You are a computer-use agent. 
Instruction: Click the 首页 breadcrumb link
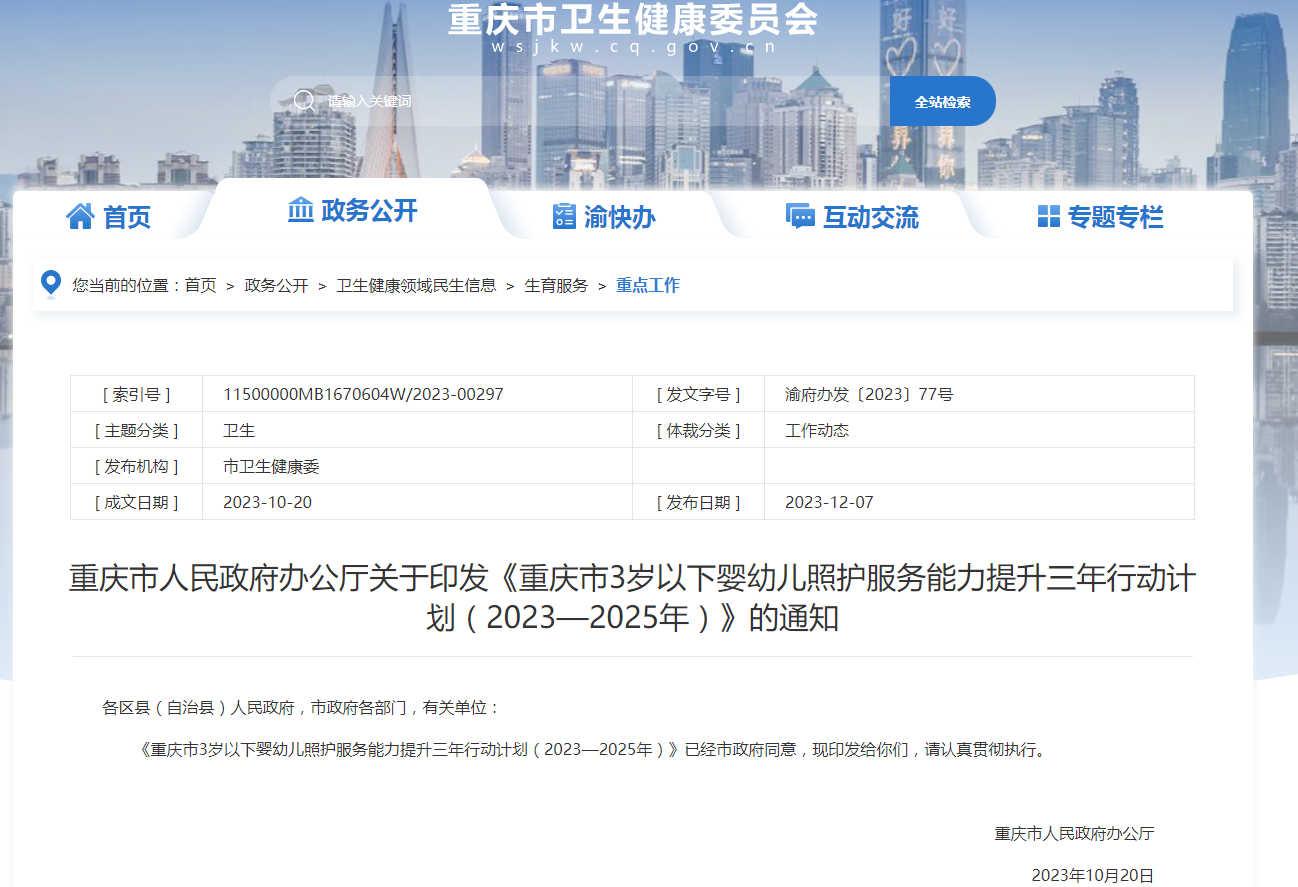click(200, 285)
